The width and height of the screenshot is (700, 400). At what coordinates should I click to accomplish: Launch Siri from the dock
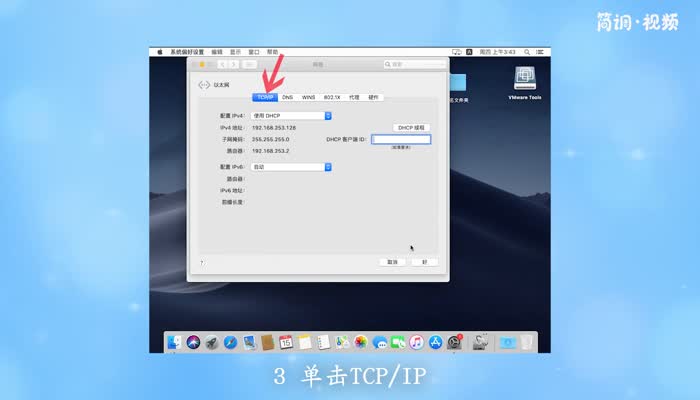click(x=193, y=342)
